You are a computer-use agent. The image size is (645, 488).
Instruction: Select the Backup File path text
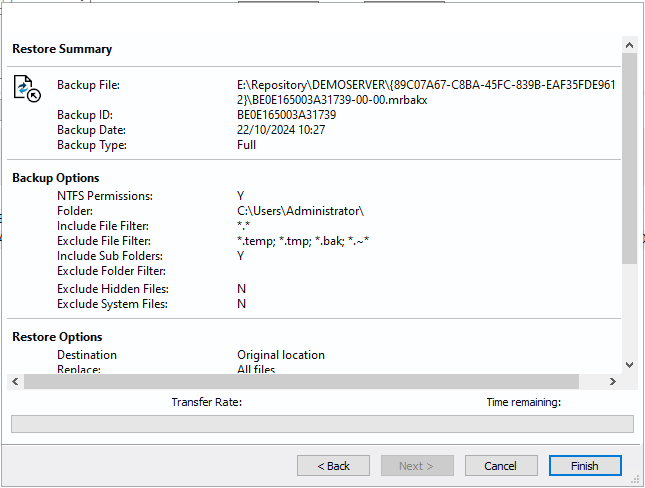(418, 92)
